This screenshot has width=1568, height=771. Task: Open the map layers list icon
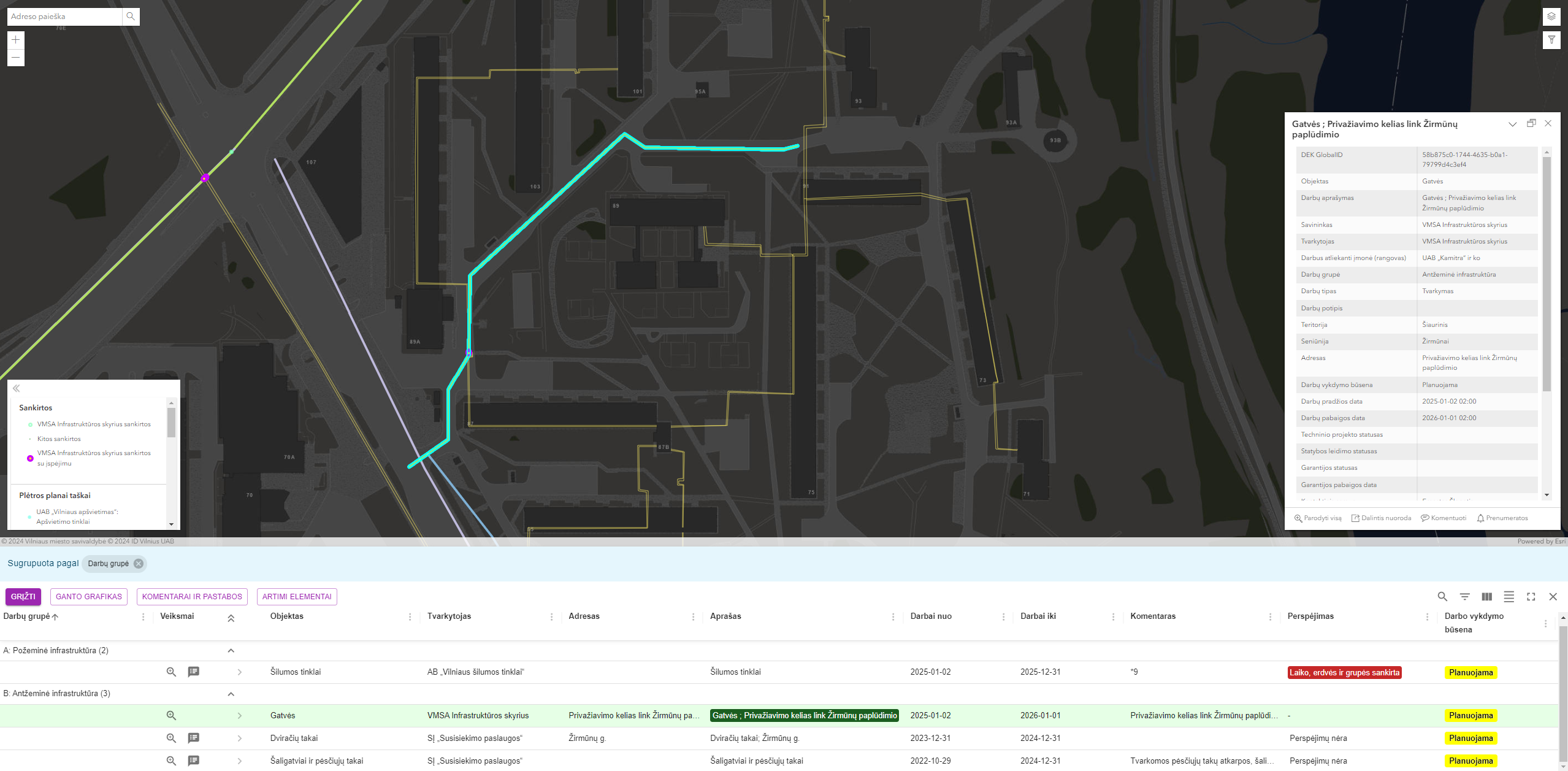pos(1551,17)
